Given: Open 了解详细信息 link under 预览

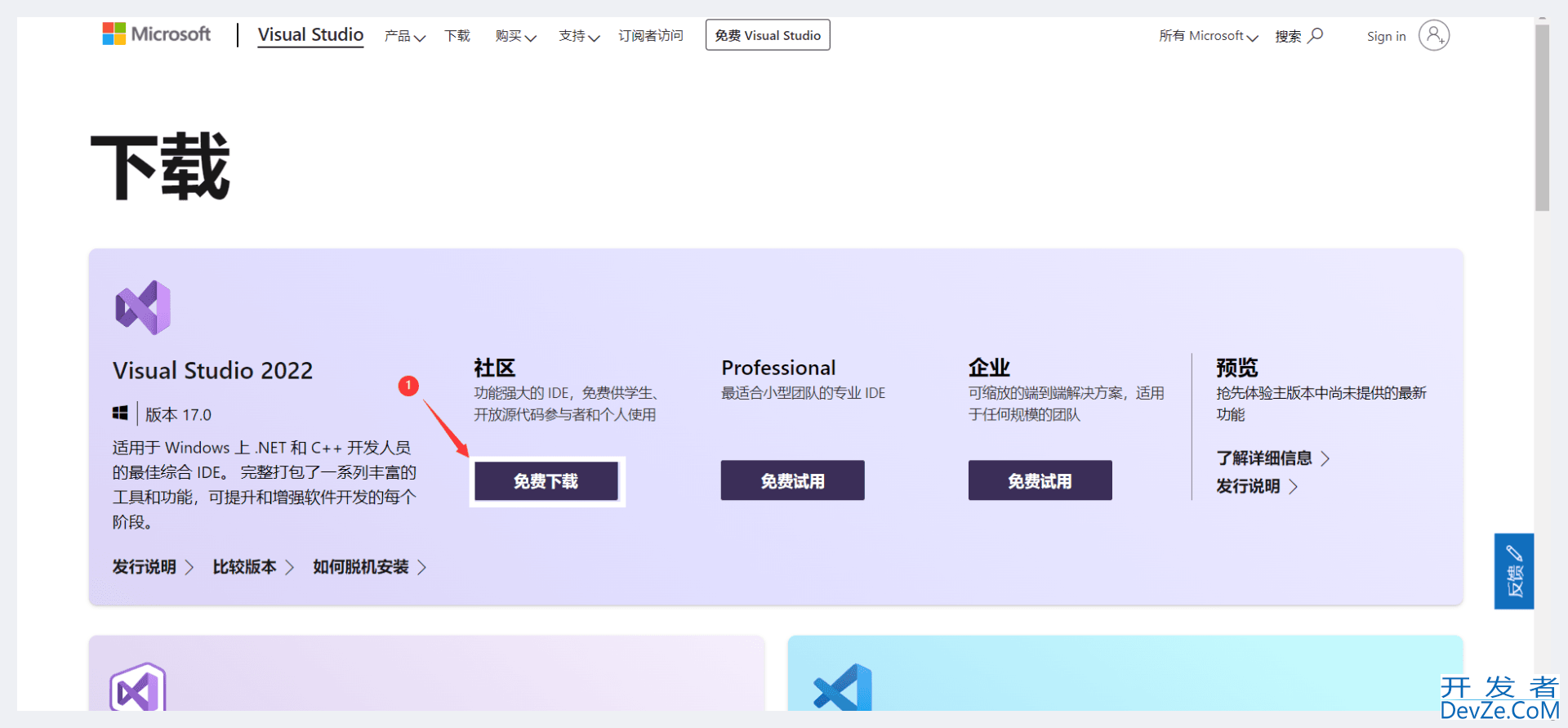Looking at the screenshot, I should [1272, 458].
